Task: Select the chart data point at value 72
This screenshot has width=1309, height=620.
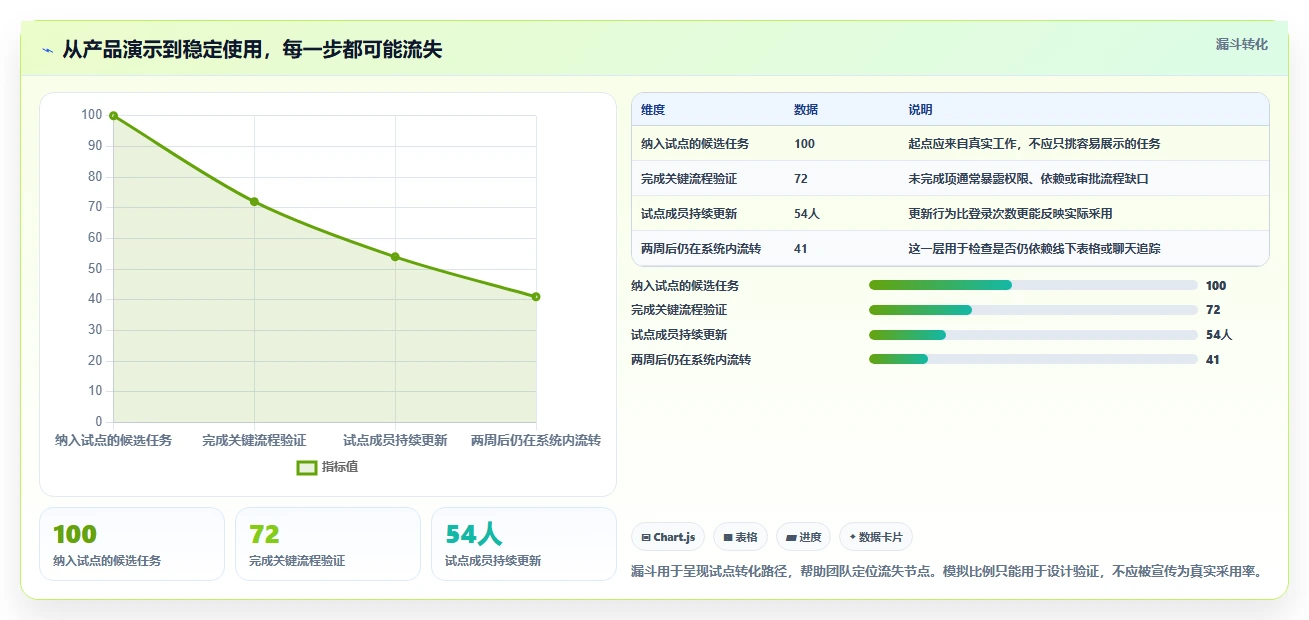Action: click(x=254, y=202)
